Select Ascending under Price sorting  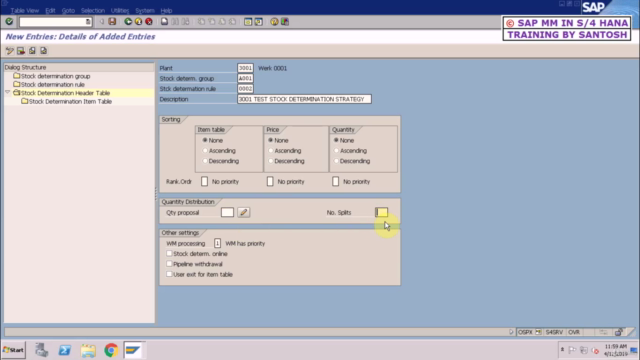click(271, 151)
